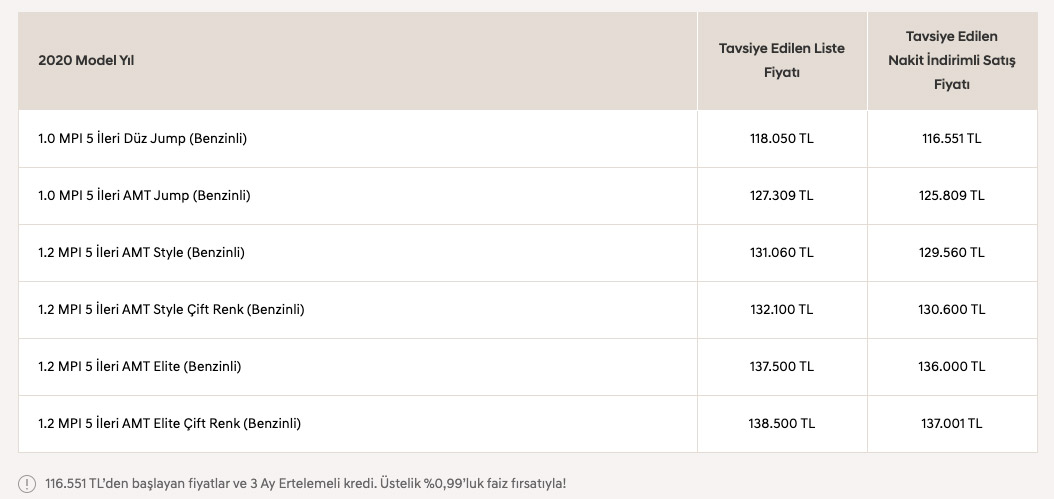Select the 1.0 MPI AMT Jump row label
This screenshot has height=499, width=1054.
point(144,196)
